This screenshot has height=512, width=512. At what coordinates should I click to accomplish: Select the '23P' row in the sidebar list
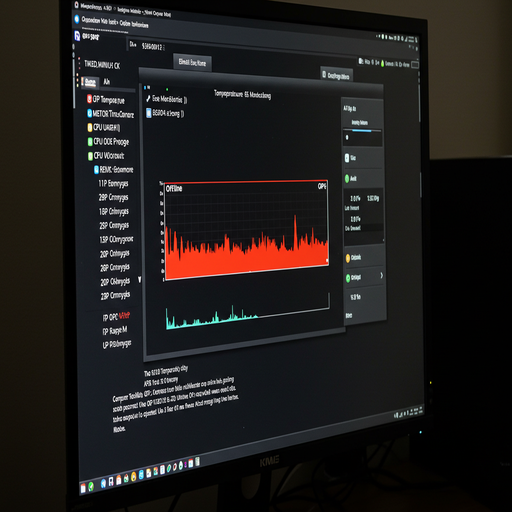115,296
